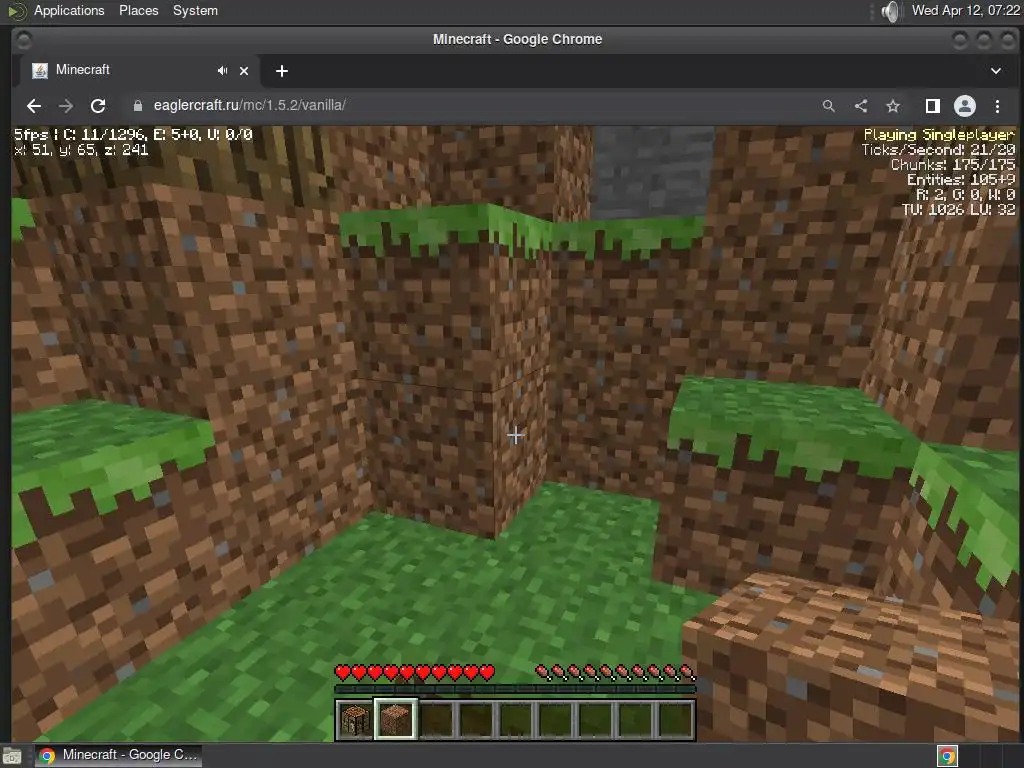Expand the tab search chevron
Image resolution: width=1024 pixels, height=768 pixels.
995,71
